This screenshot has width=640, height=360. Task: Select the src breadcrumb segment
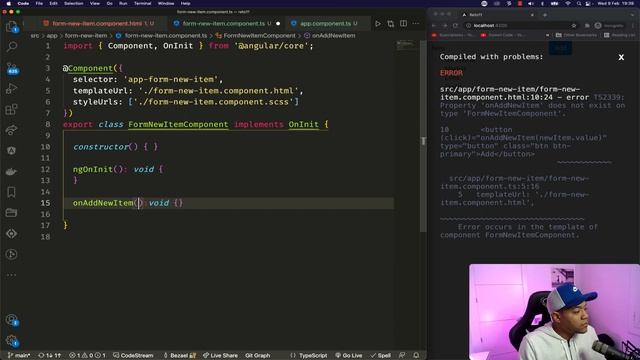[x=35, y=36]
